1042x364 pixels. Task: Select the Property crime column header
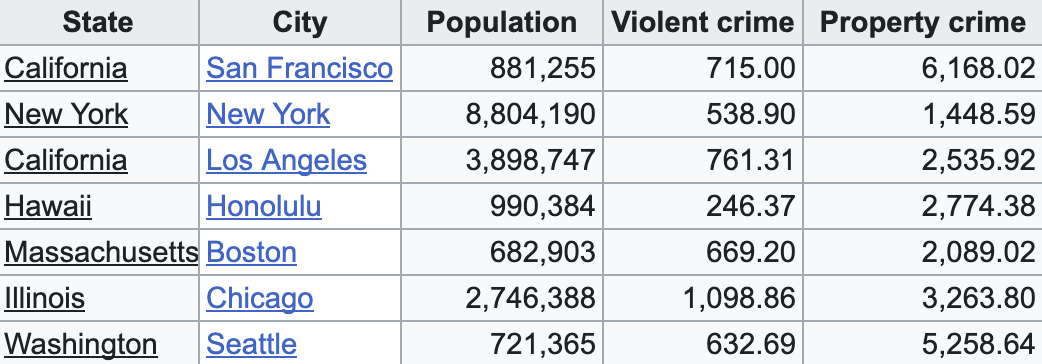pyautogui.click(x=922, y=23)
